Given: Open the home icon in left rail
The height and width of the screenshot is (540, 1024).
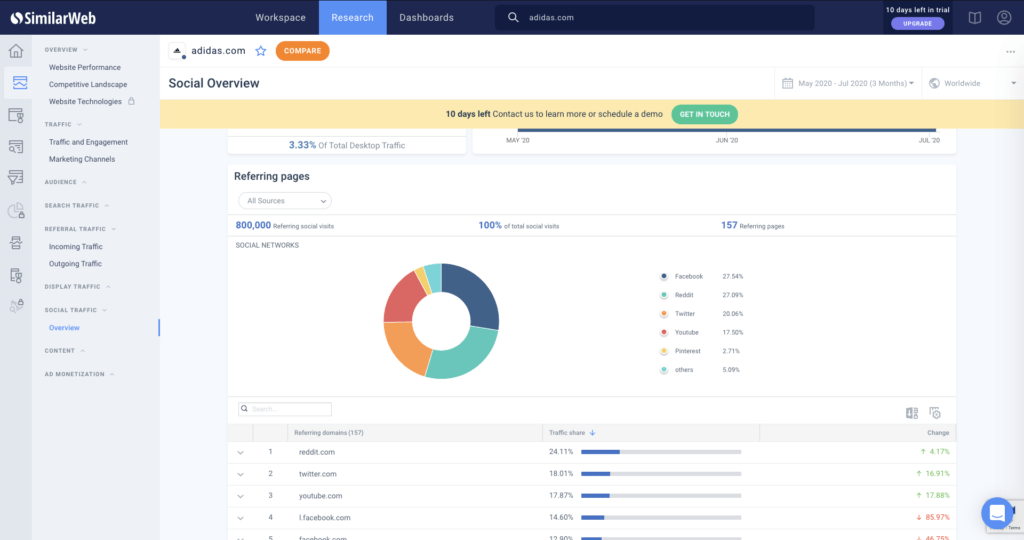Looking at the screenshot, I should [x=16, y=51].
